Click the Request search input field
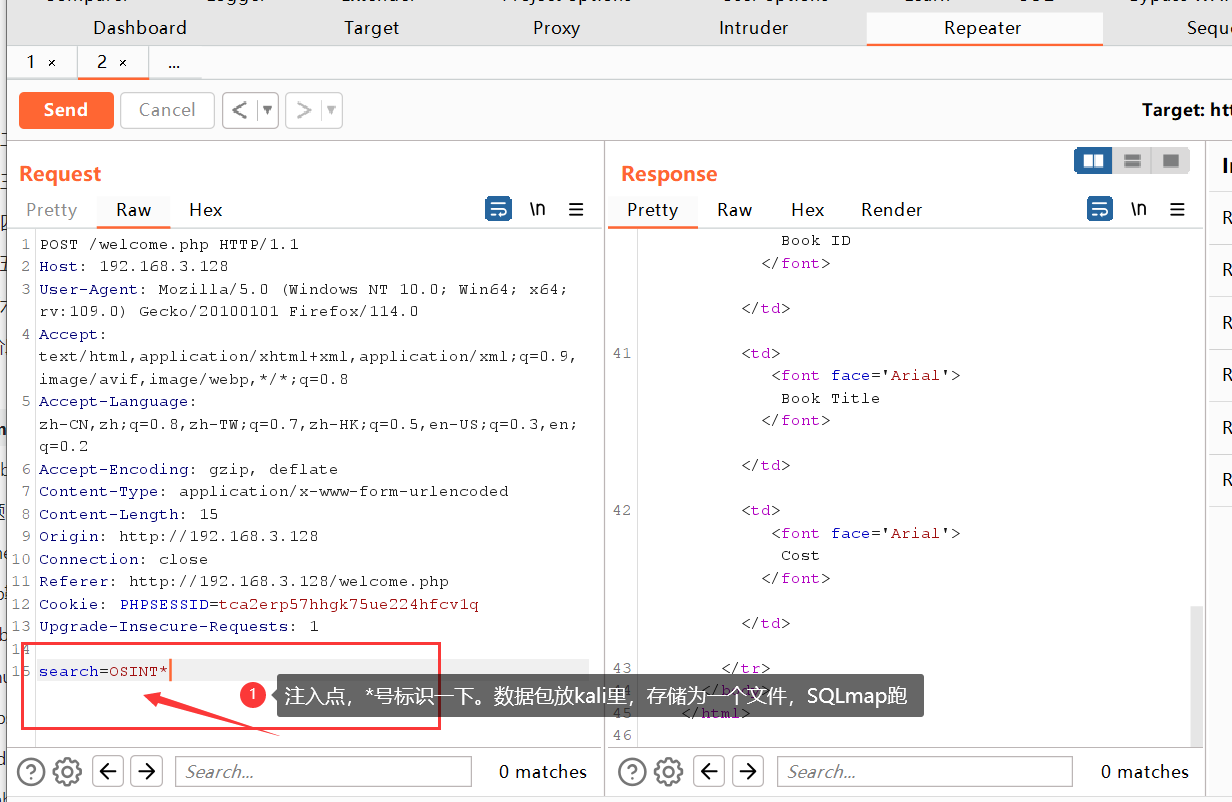This screenshot has width=1232, height=802. [x=323, y=771]
